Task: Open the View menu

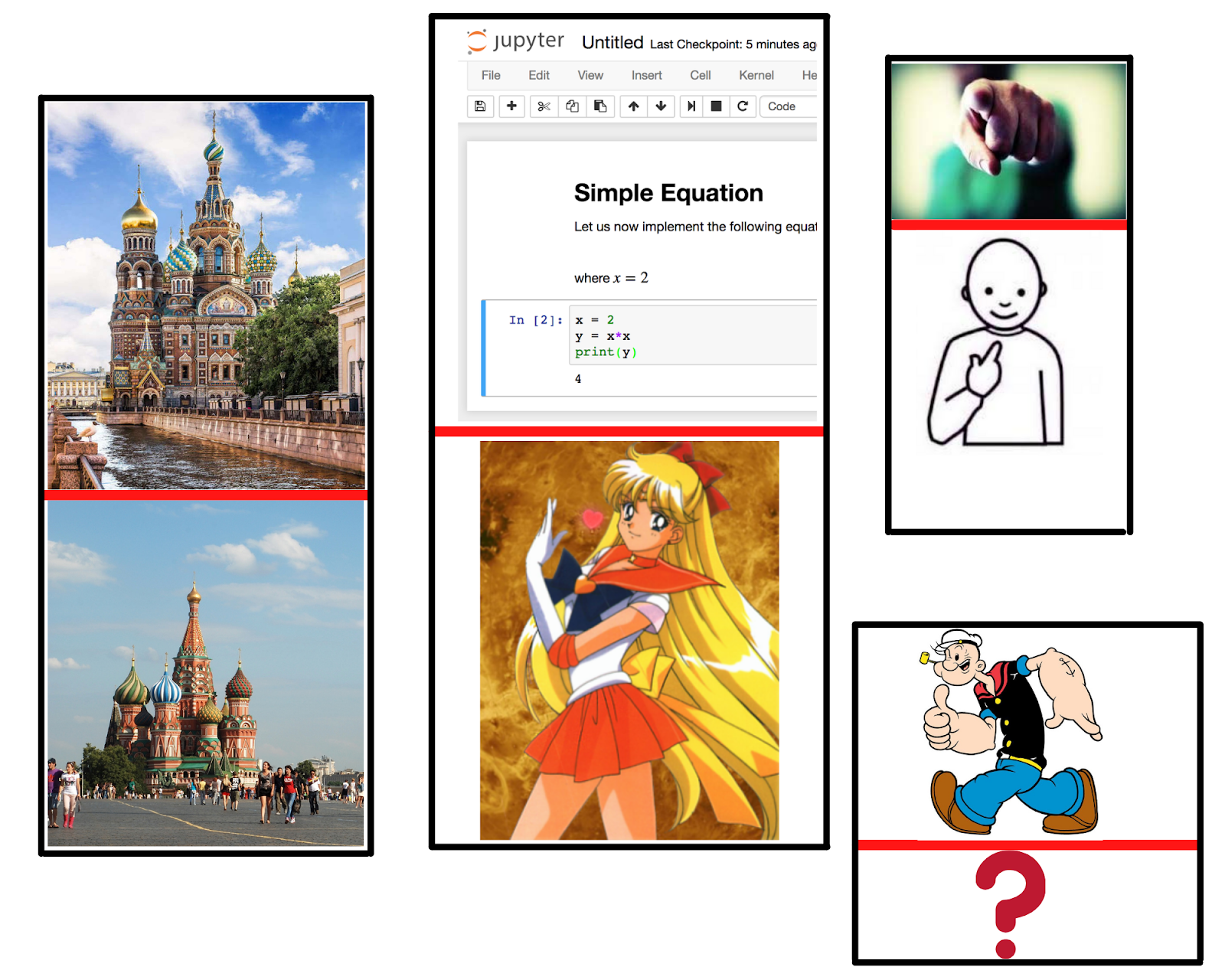Action: point(590,75)
